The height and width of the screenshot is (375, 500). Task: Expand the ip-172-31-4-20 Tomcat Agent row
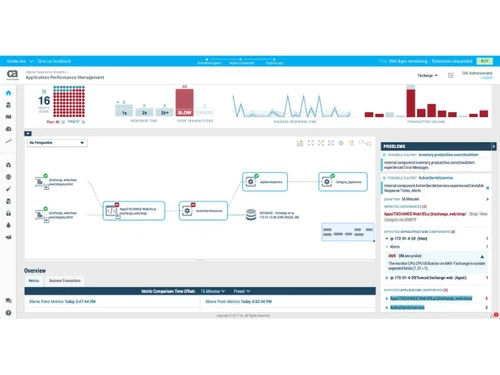(x=387, y=278)
